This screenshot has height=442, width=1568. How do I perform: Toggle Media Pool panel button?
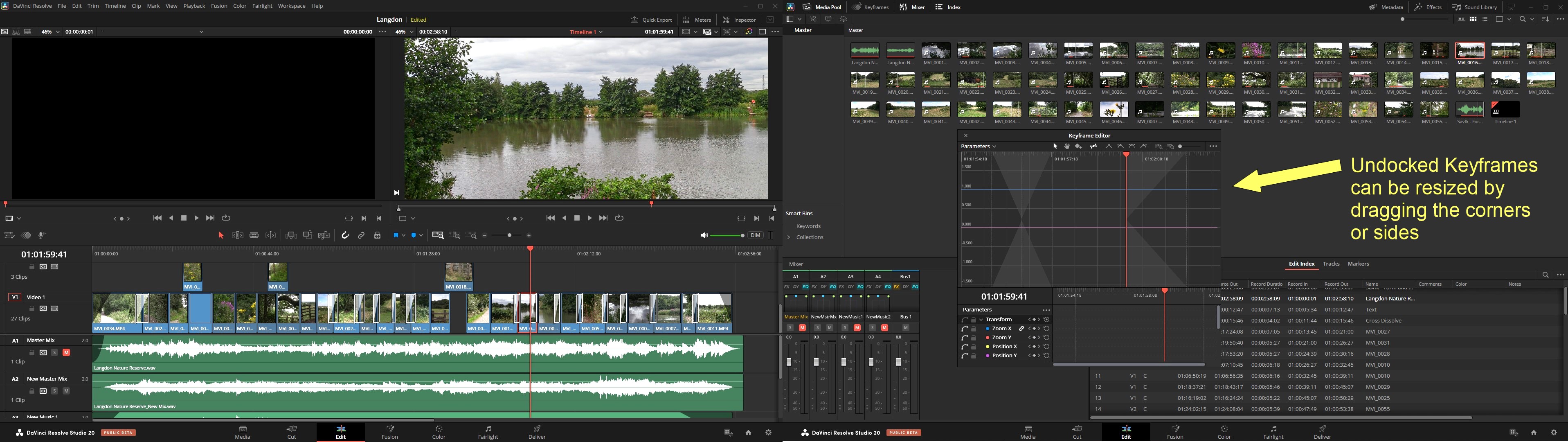point(822,7)
